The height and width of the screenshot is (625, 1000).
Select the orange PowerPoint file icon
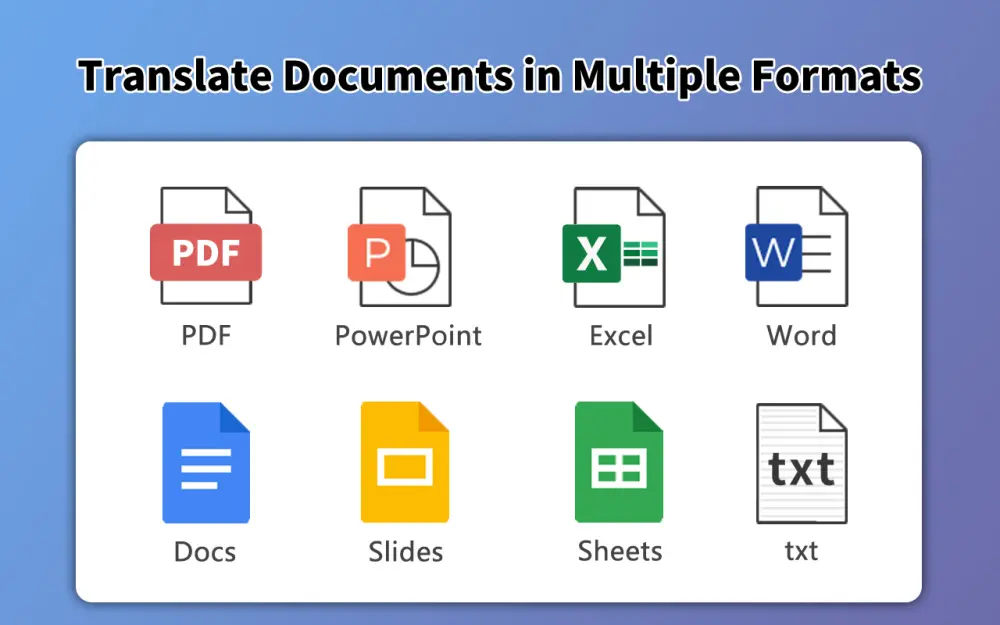tap(400, 246)
